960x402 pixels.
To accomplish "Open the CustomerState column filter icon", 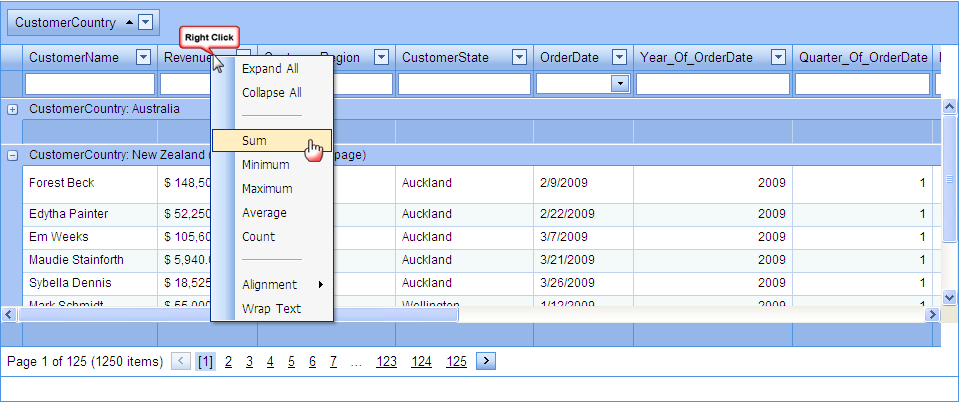I will pyautogui.click(x=519, y=58).
